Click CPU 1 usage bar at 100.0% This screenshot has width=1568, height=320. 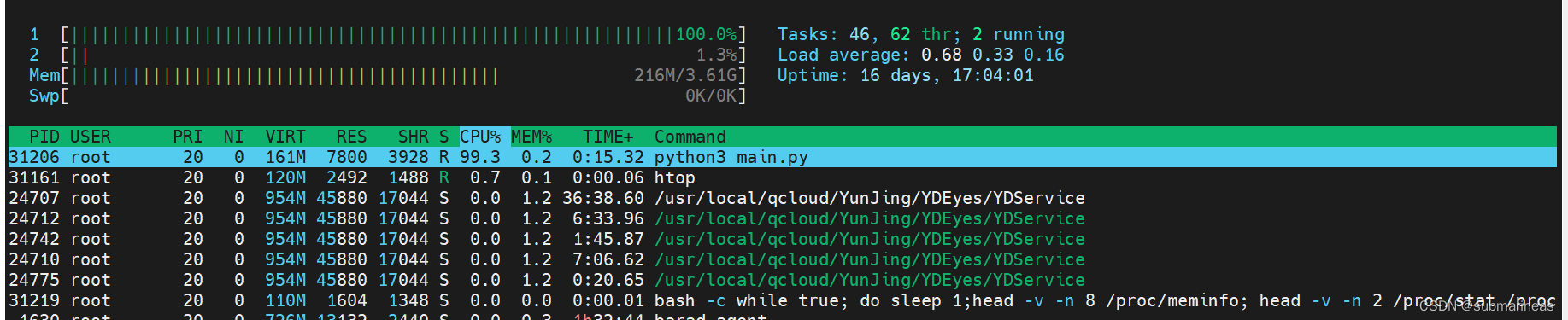coord(403,34)
